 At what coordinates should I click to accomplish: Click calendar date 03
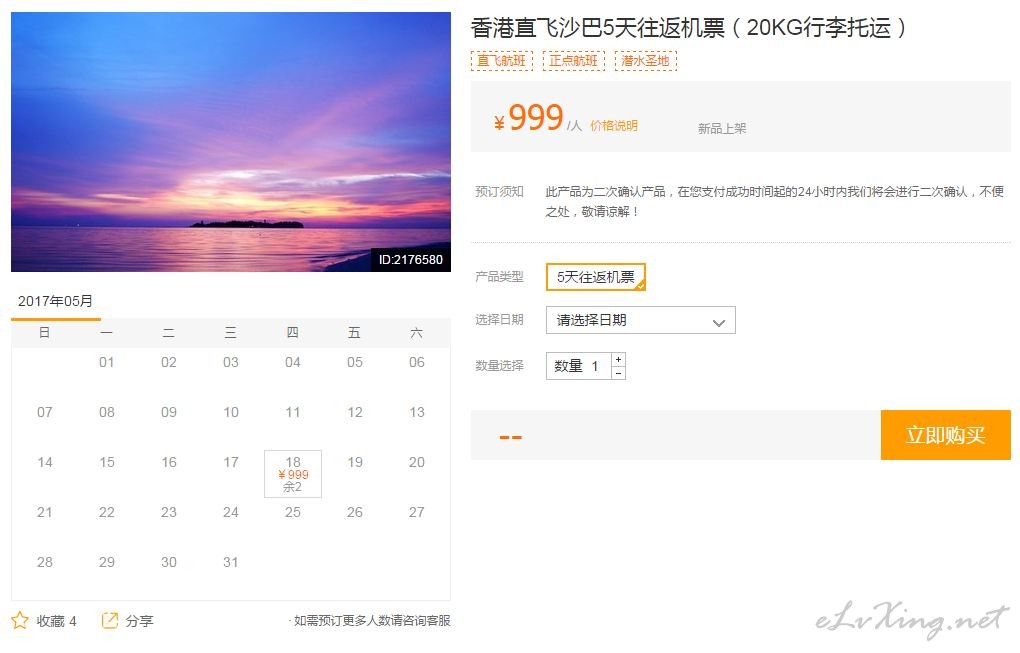click(231, 362)
